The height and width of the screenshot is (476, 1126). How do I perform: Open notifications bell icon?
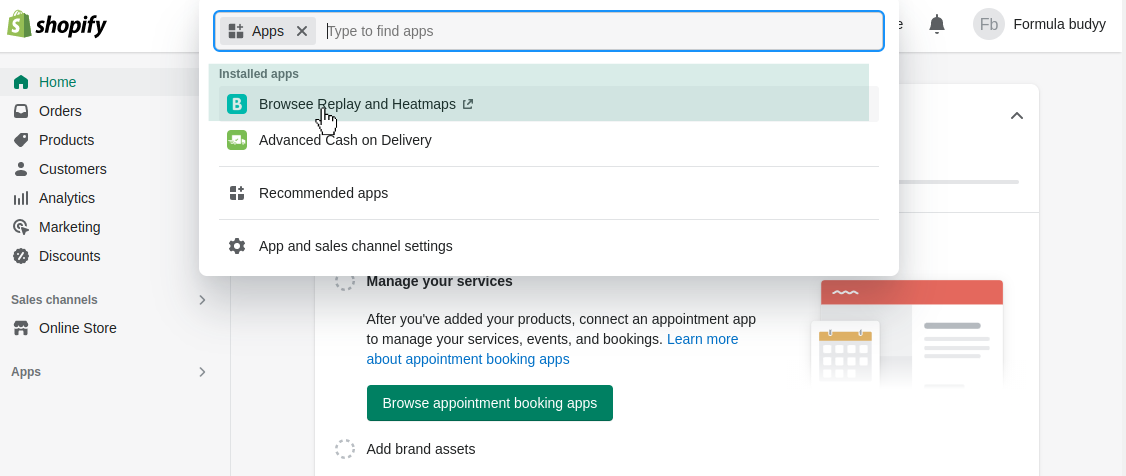click(936, 24)
